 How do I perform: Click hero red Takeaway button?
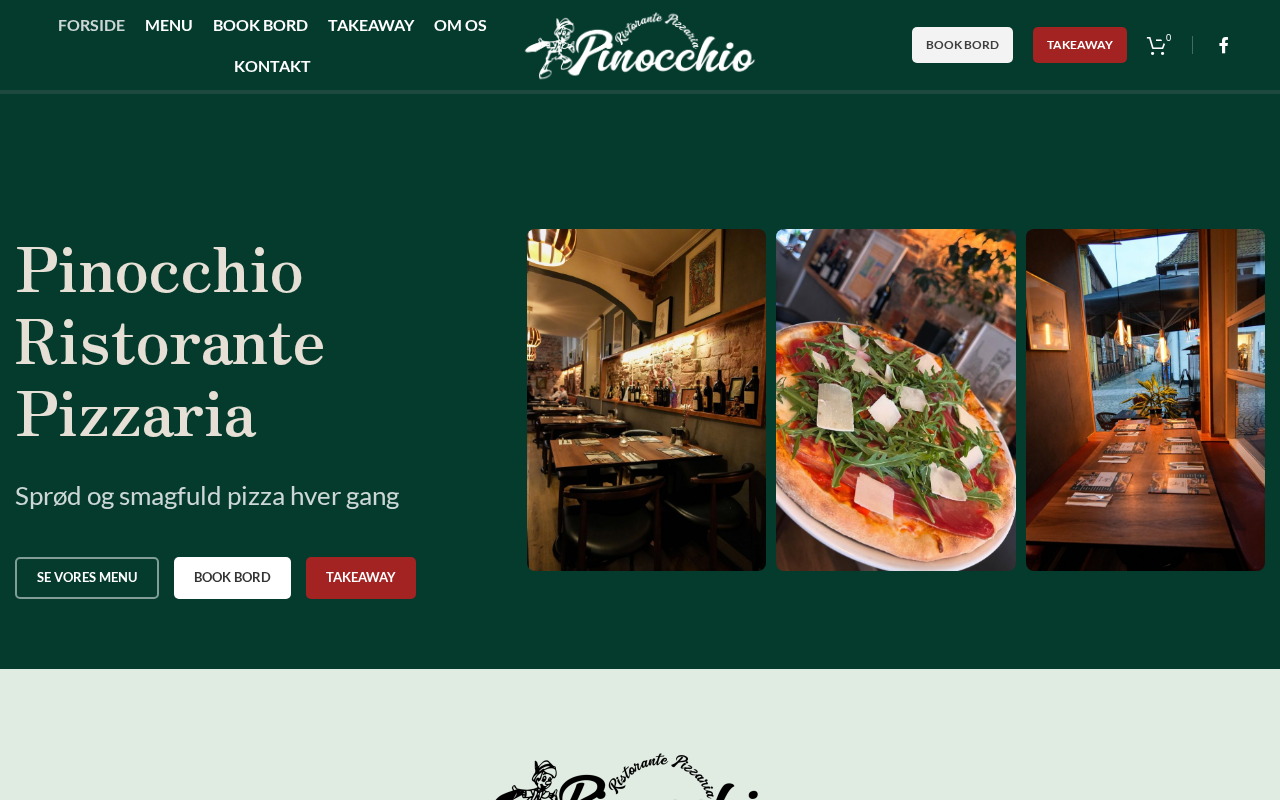[361, 578]
